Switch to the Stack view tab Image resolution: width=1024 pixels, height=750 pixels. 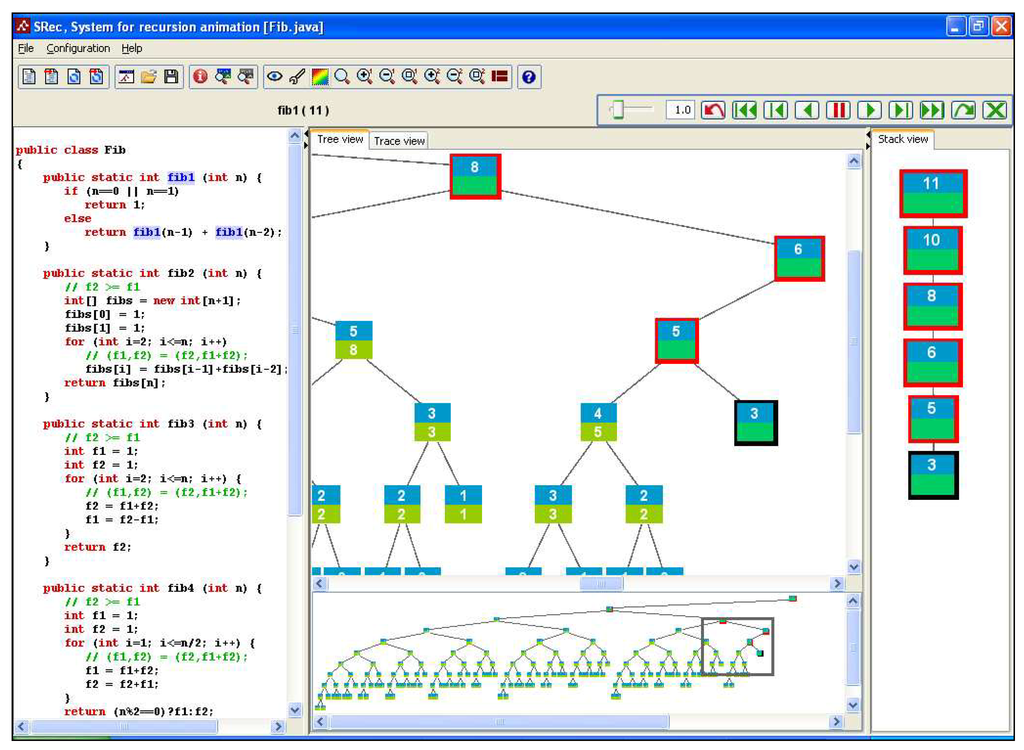point(902,139)
